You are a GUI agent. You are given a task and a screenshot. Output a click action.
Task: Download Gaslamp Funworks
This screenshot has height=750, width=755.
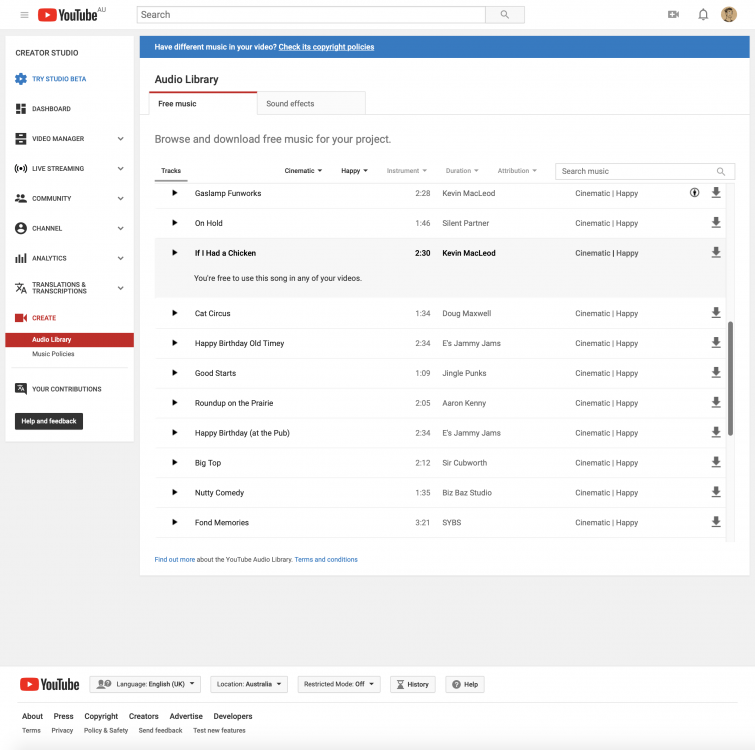[x=716, y=193]
